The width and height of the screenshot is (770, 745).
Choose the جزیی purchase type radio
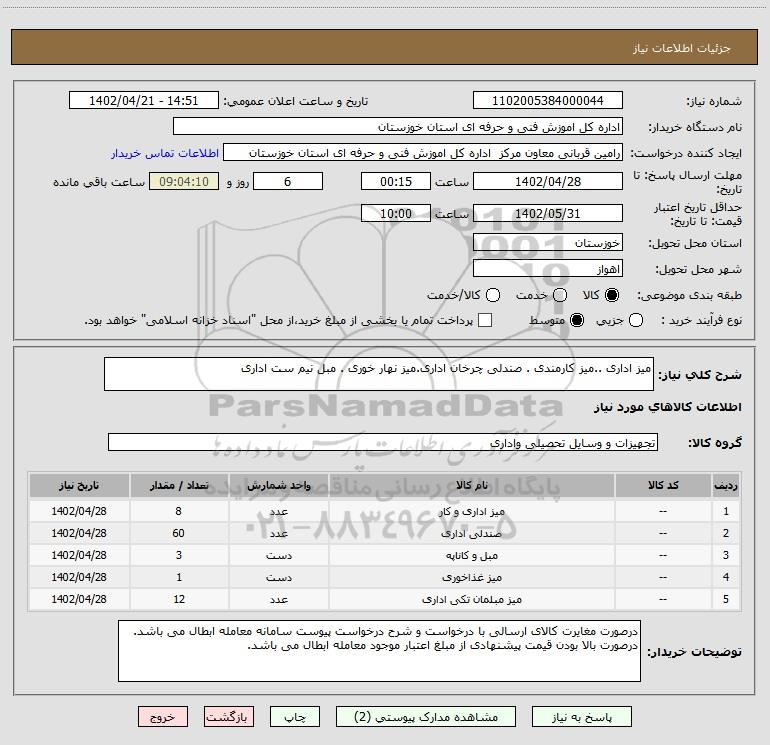point(635,320)
